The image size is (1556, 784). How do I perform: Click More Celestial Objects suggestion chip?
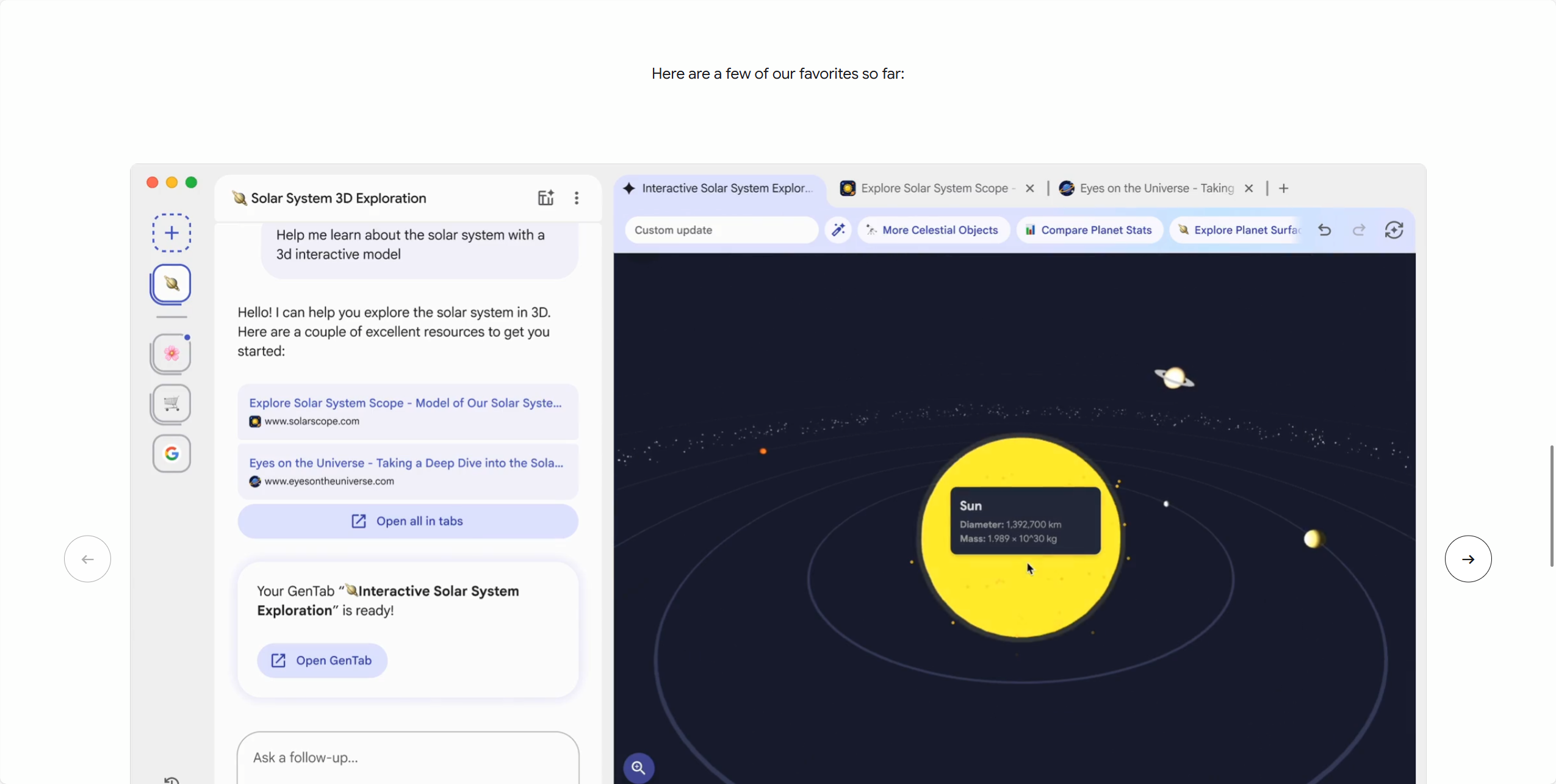click(x=933, y=230)
